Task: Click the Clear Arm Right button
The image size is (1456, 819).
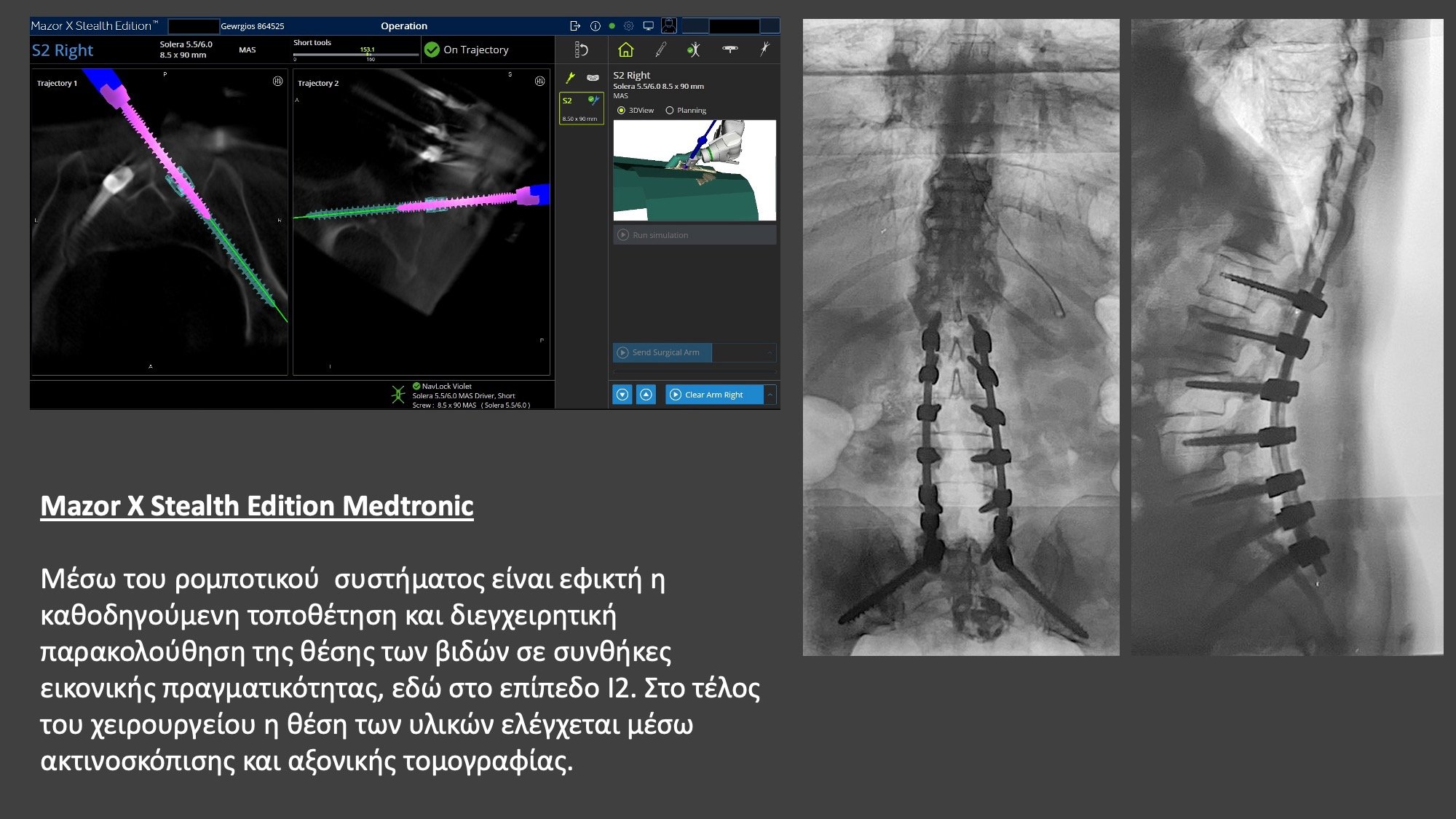Action: click(713, 395)
